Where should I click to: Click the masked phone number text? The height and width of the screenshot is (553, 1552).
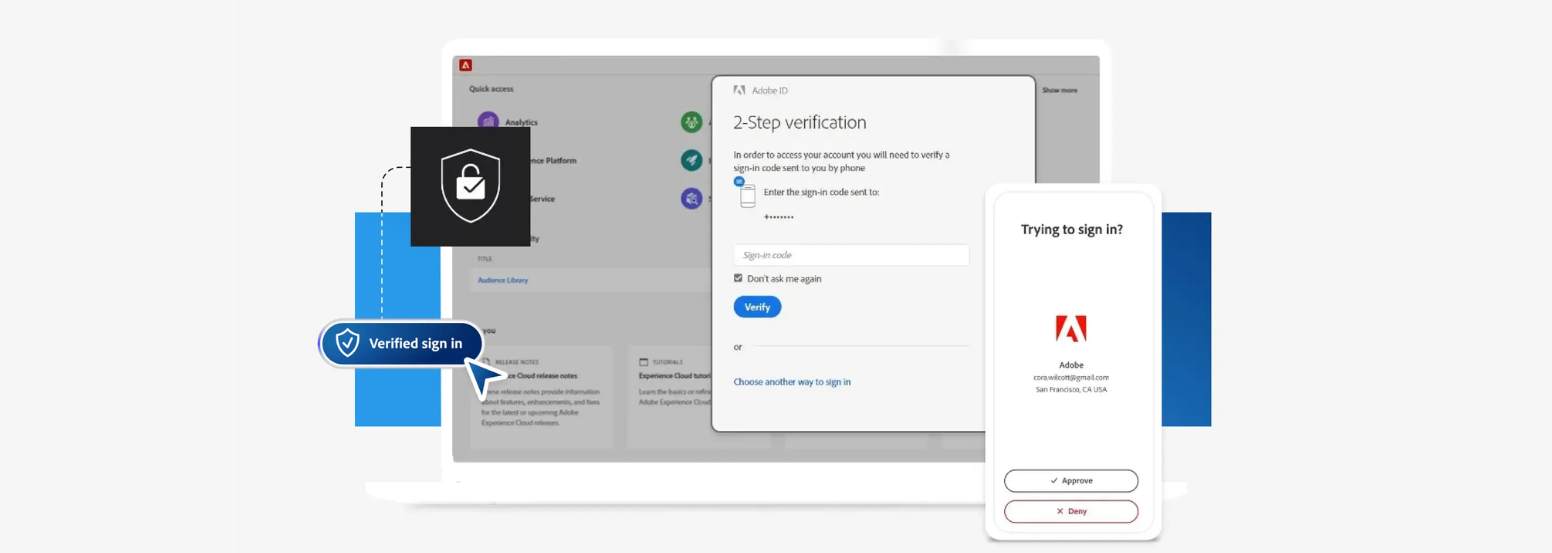(779, 217)
